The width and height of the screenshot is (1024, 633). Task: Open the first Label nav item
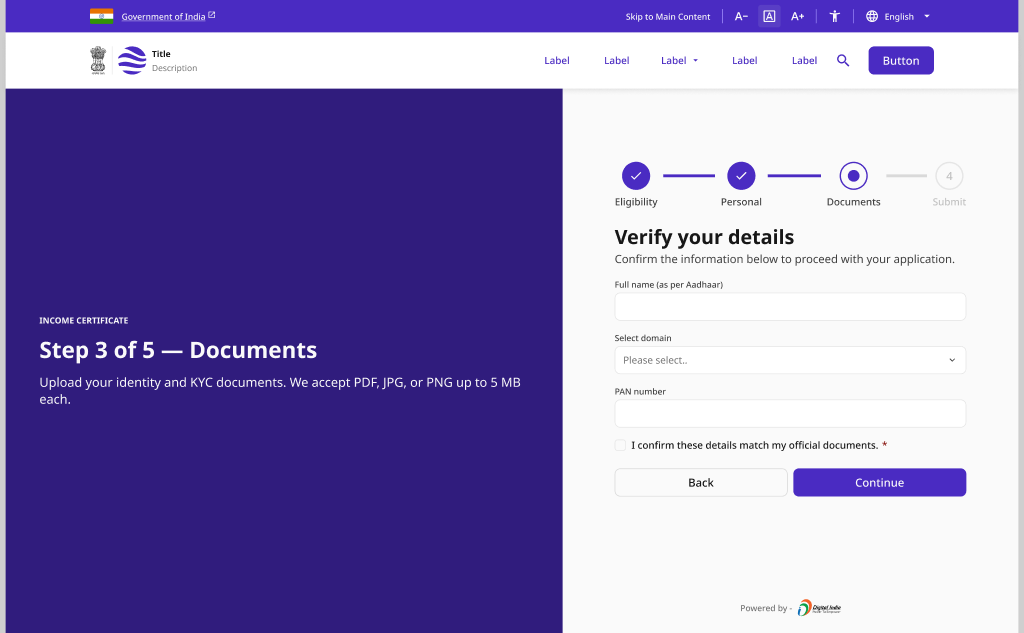pos(556,61)
